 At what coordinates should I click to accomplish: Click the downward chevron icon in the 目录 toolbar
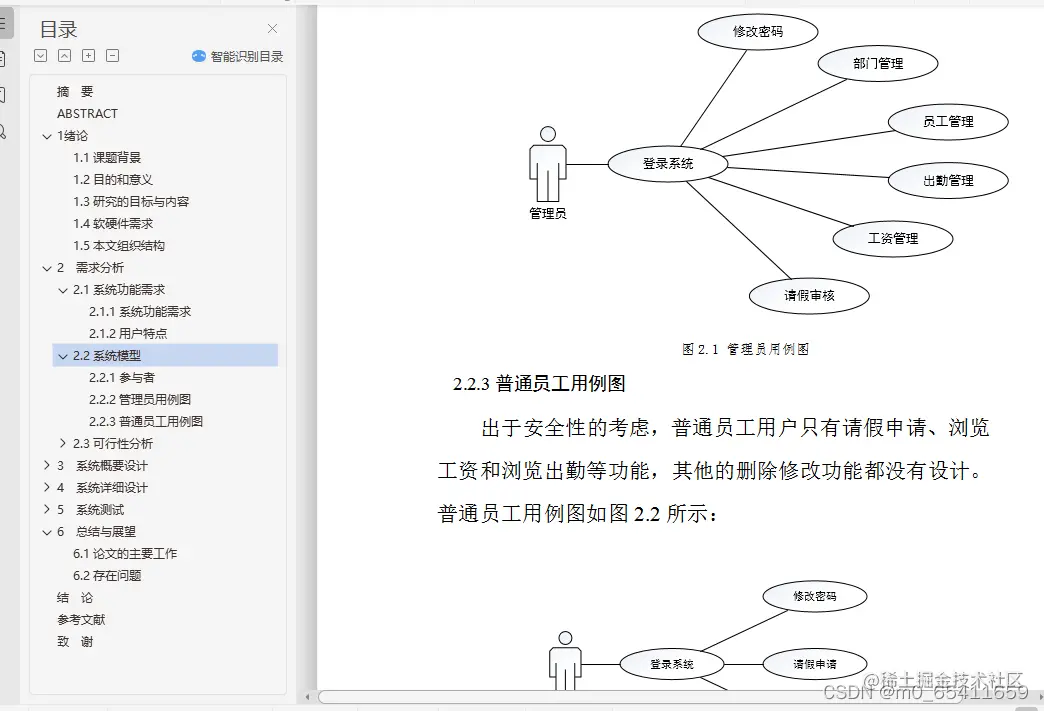click(x=41, y=54)
